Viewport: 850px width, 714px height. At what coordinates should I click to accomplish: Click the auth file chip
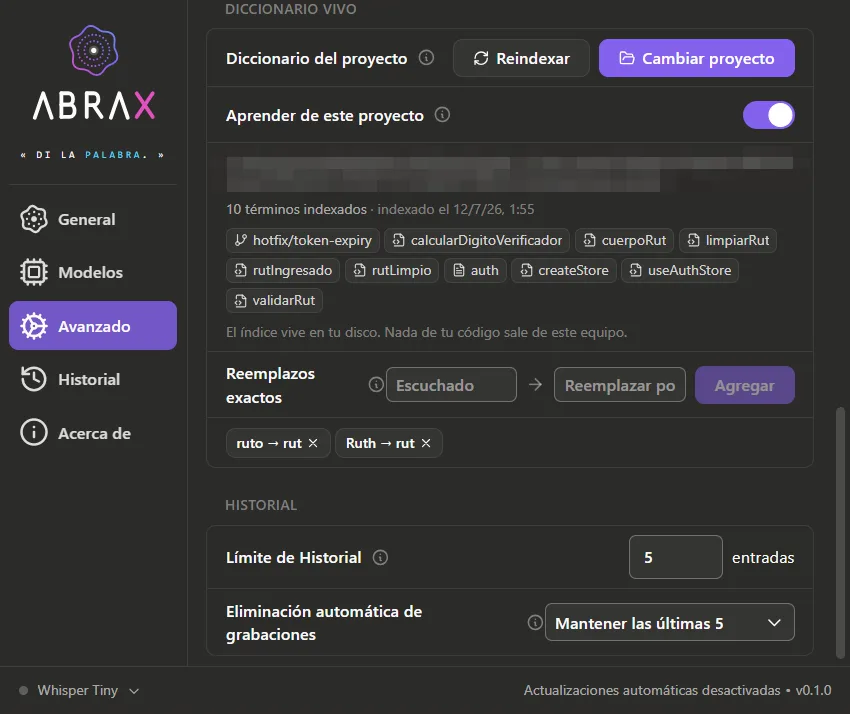[x=475, y=270]
